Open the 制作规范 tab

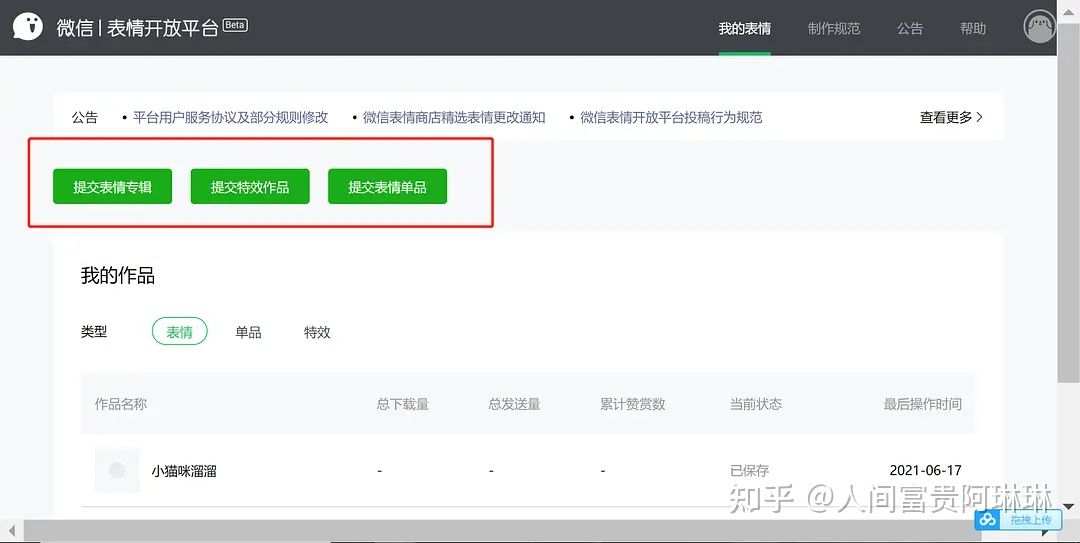pos(833,28)
